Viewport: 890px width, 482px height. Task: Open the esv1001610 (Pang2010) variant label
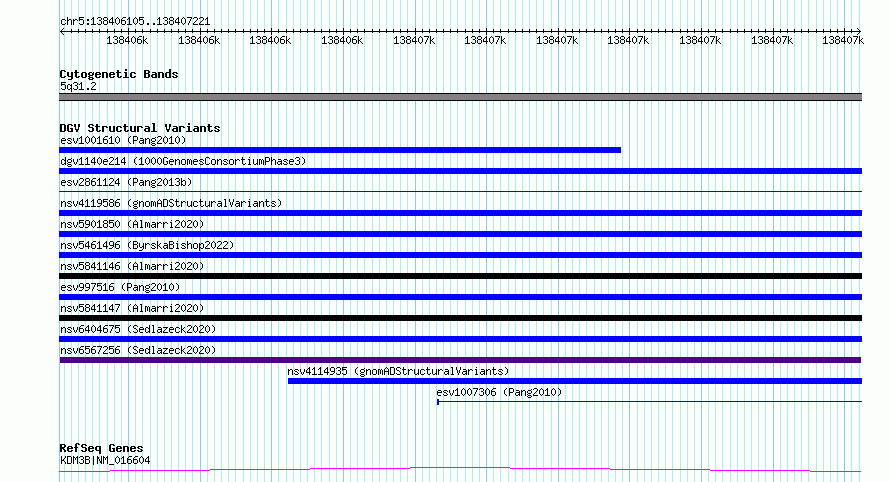[x=123, y=140]
